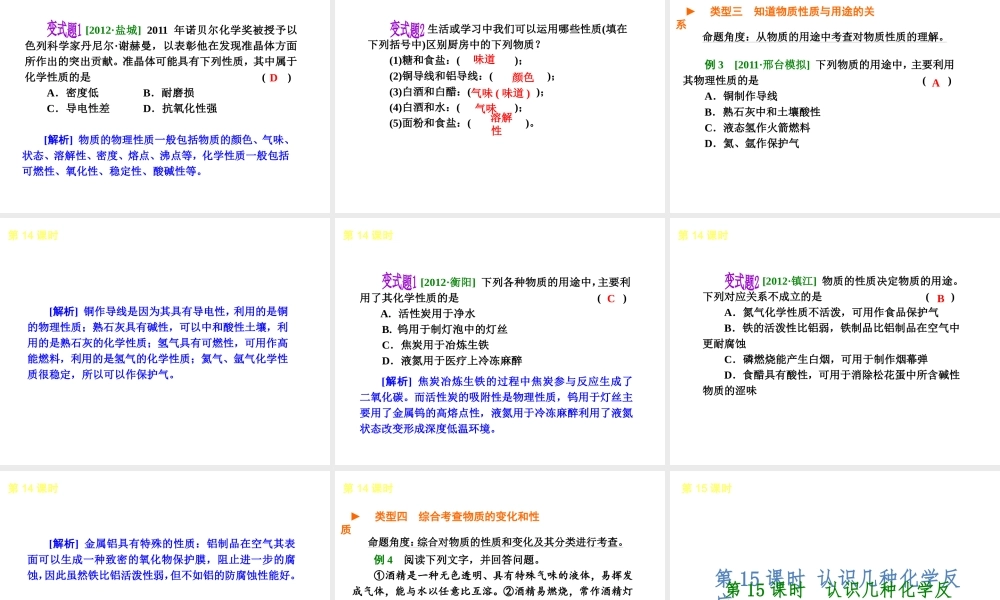Click the red answer B in the 镇江 question
The width and height of the screenshot is (1000, 600).
(x=940, y=298)
